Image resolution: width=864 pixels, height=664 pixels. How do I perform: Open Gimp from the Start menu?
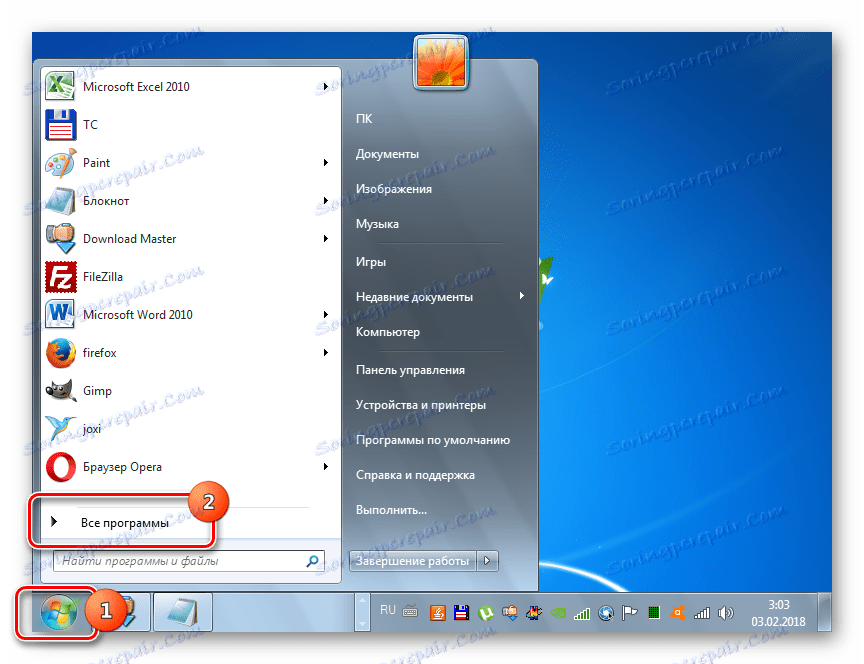[187, 391]
